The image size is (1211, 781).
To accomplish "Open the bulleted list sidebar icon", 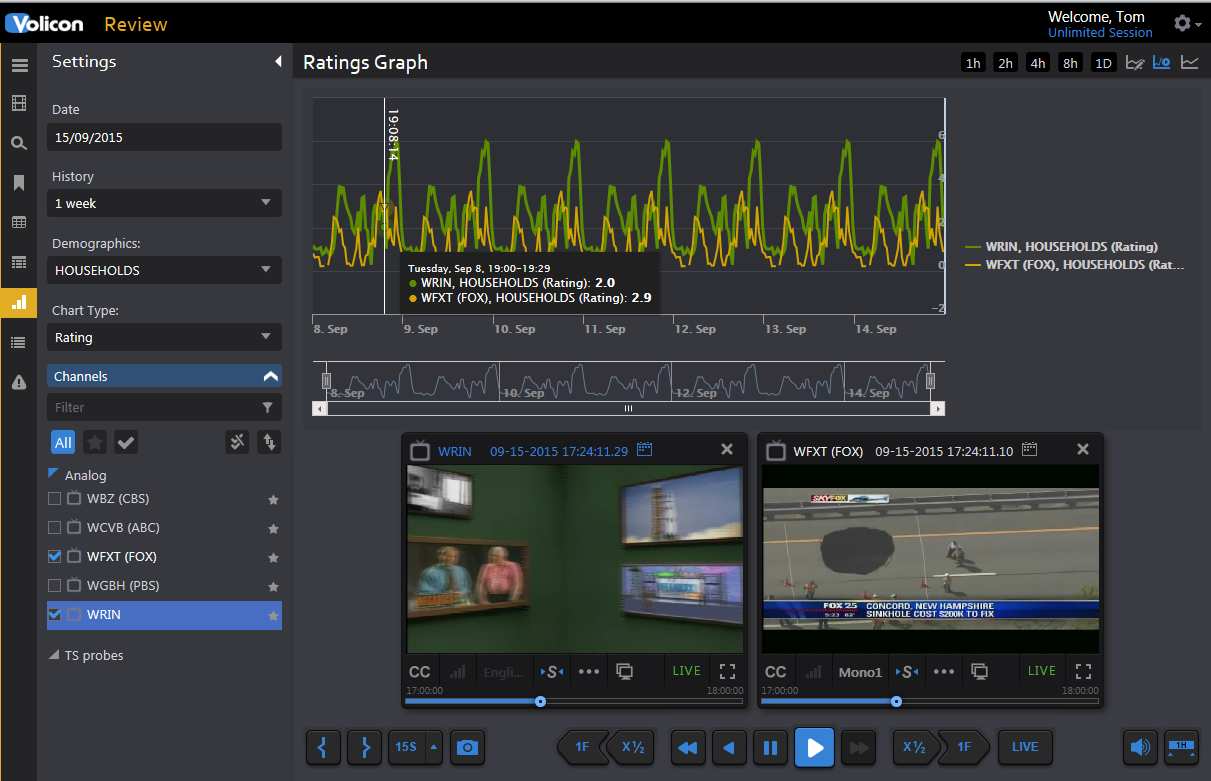I will (x=18, y=342).
